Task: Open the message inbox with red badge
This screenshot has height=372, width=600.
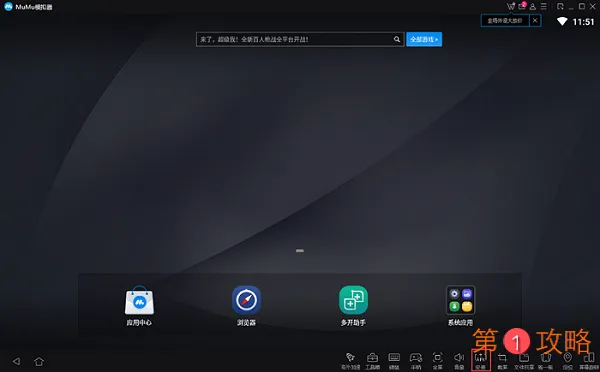Action: pos(522,6)
